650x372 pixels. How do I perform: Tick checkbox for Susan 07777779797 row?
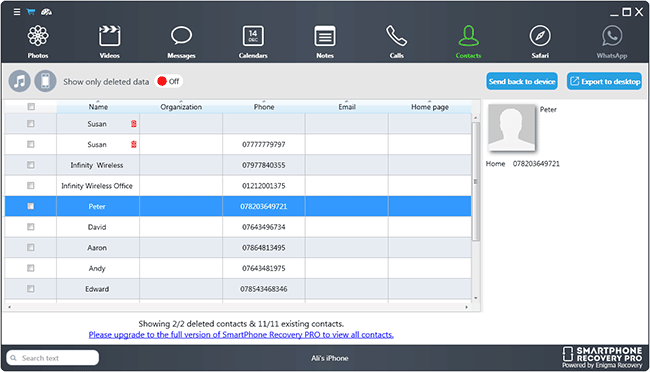click(31, 144)
